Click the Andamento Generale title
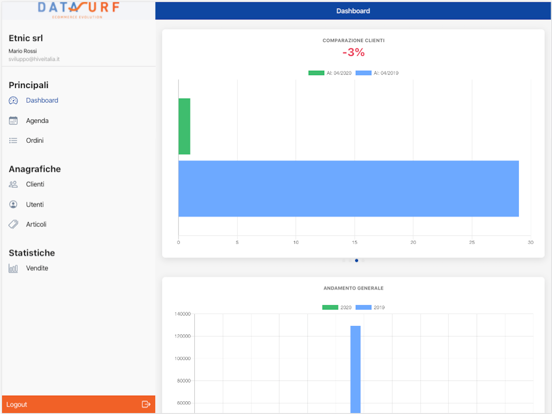 pyautogui.click(x=353, y=288)
